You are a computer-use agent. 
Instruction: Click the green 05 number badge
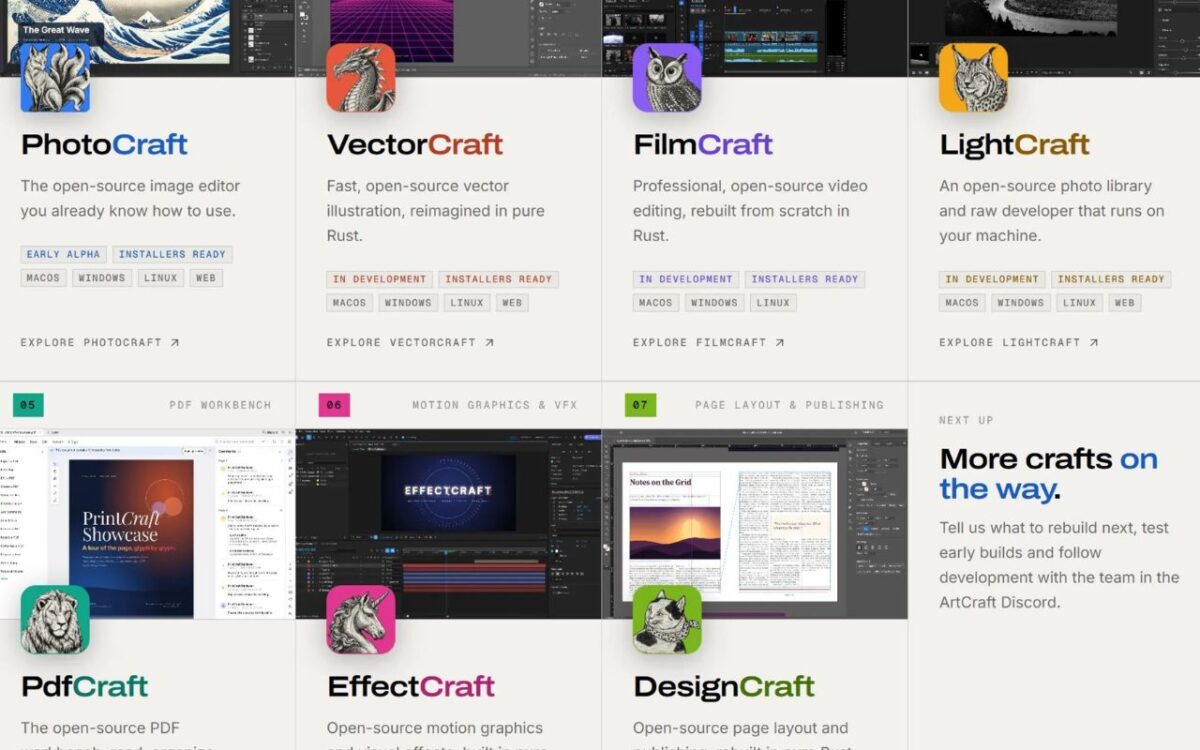pyautogui.click(x=28, y=405)
